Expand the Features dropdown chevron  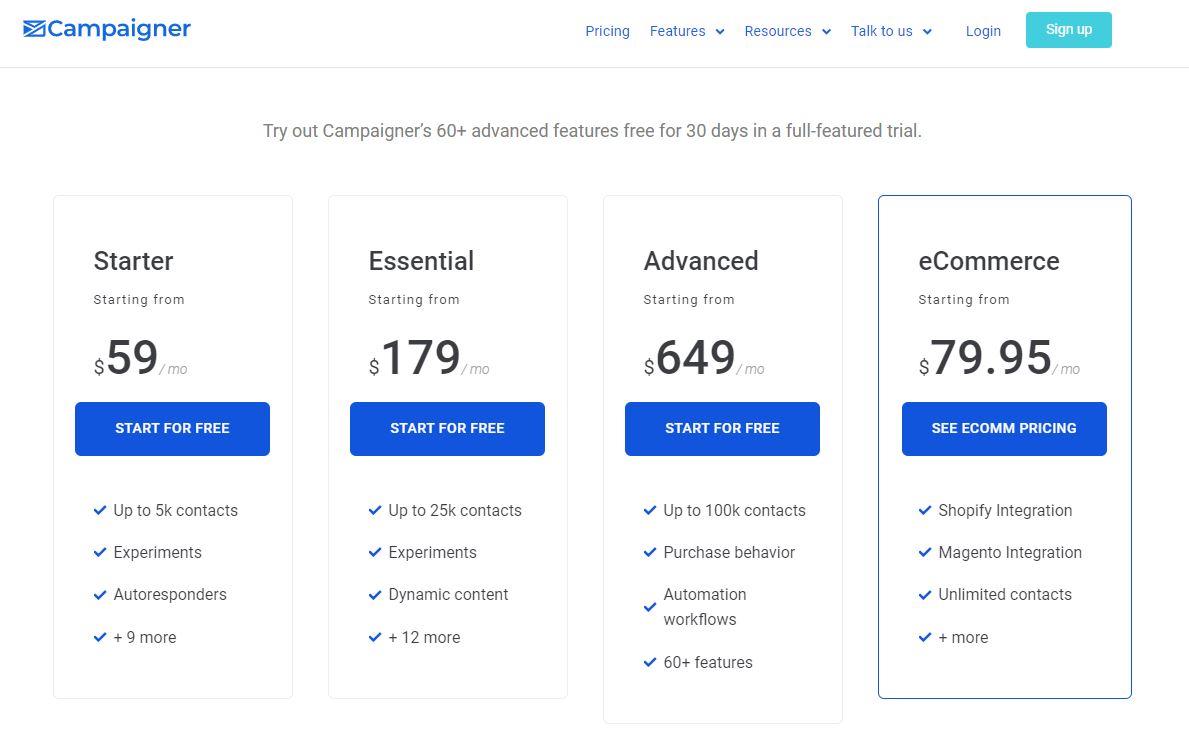click(x=720, y=32)
